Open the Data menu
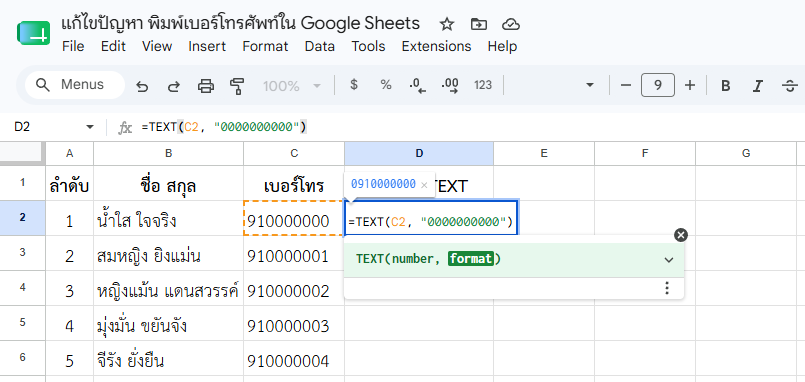Screen dimensions: 805x382 click(x=319, y=46)
